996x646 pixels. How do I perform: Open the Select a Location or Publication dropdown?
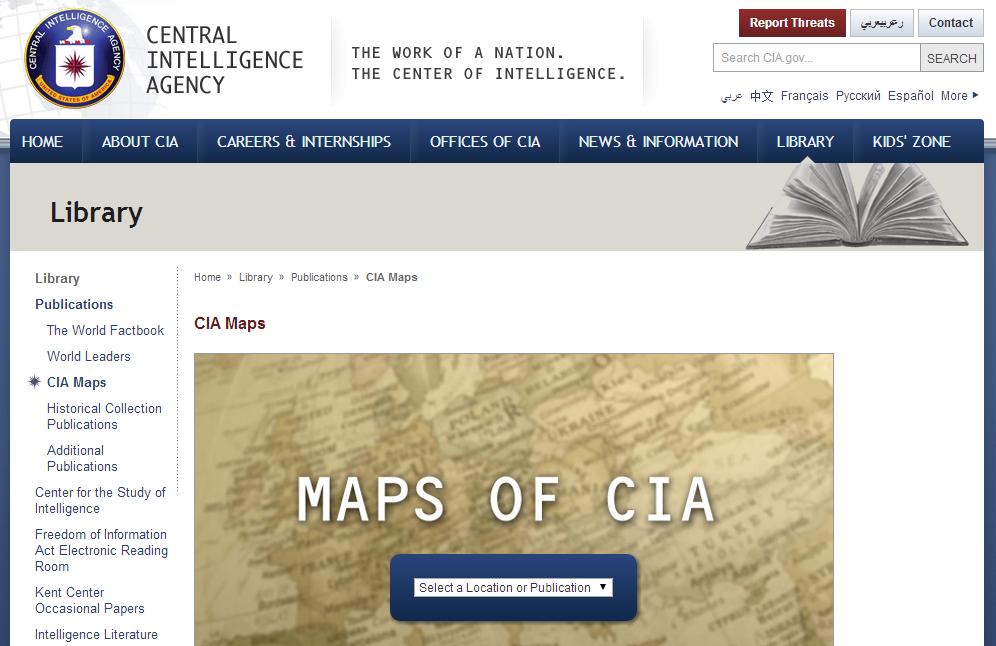(513, 588)
